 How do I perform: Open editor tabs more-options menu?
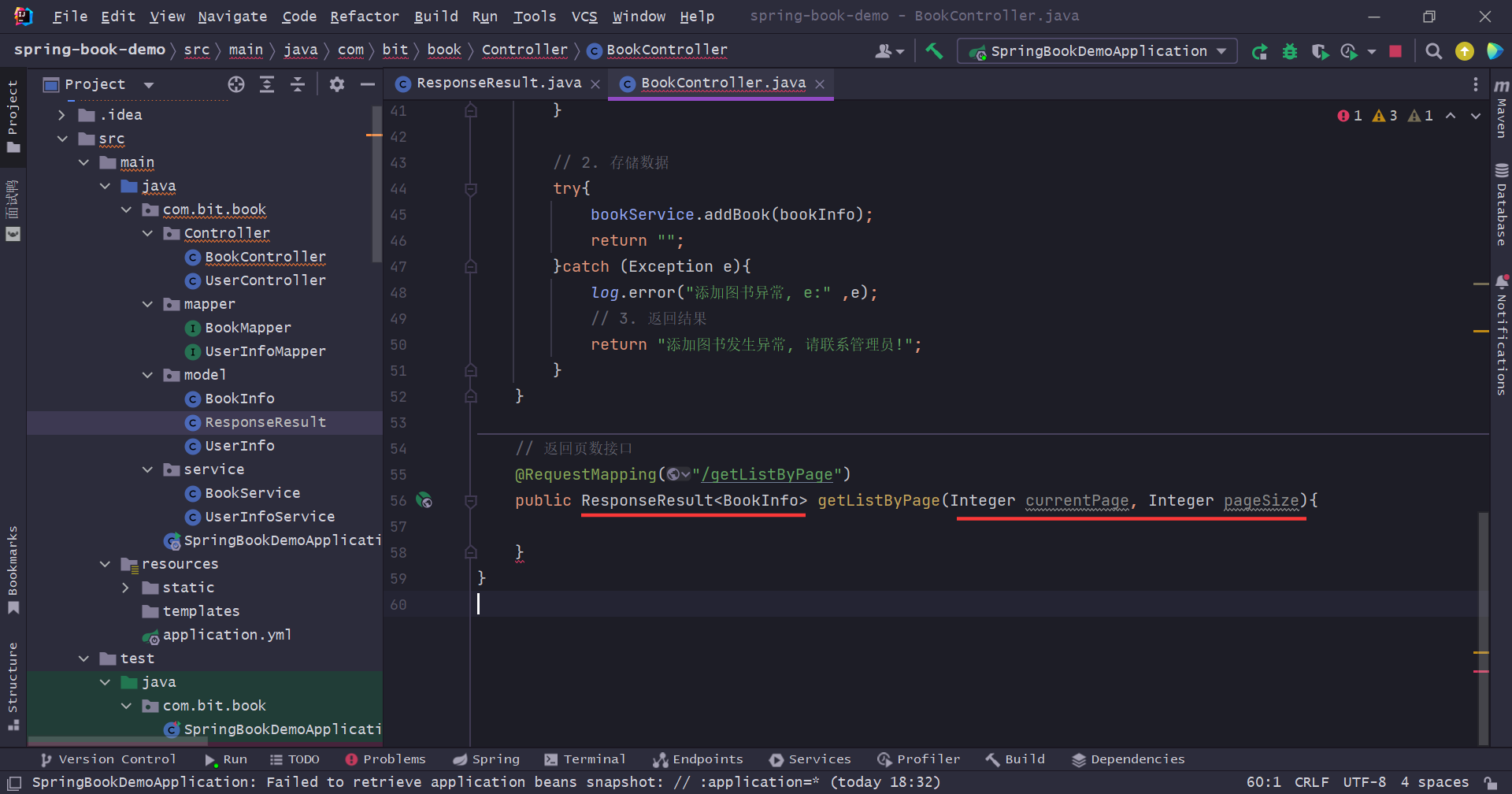tap(1475, 84)
